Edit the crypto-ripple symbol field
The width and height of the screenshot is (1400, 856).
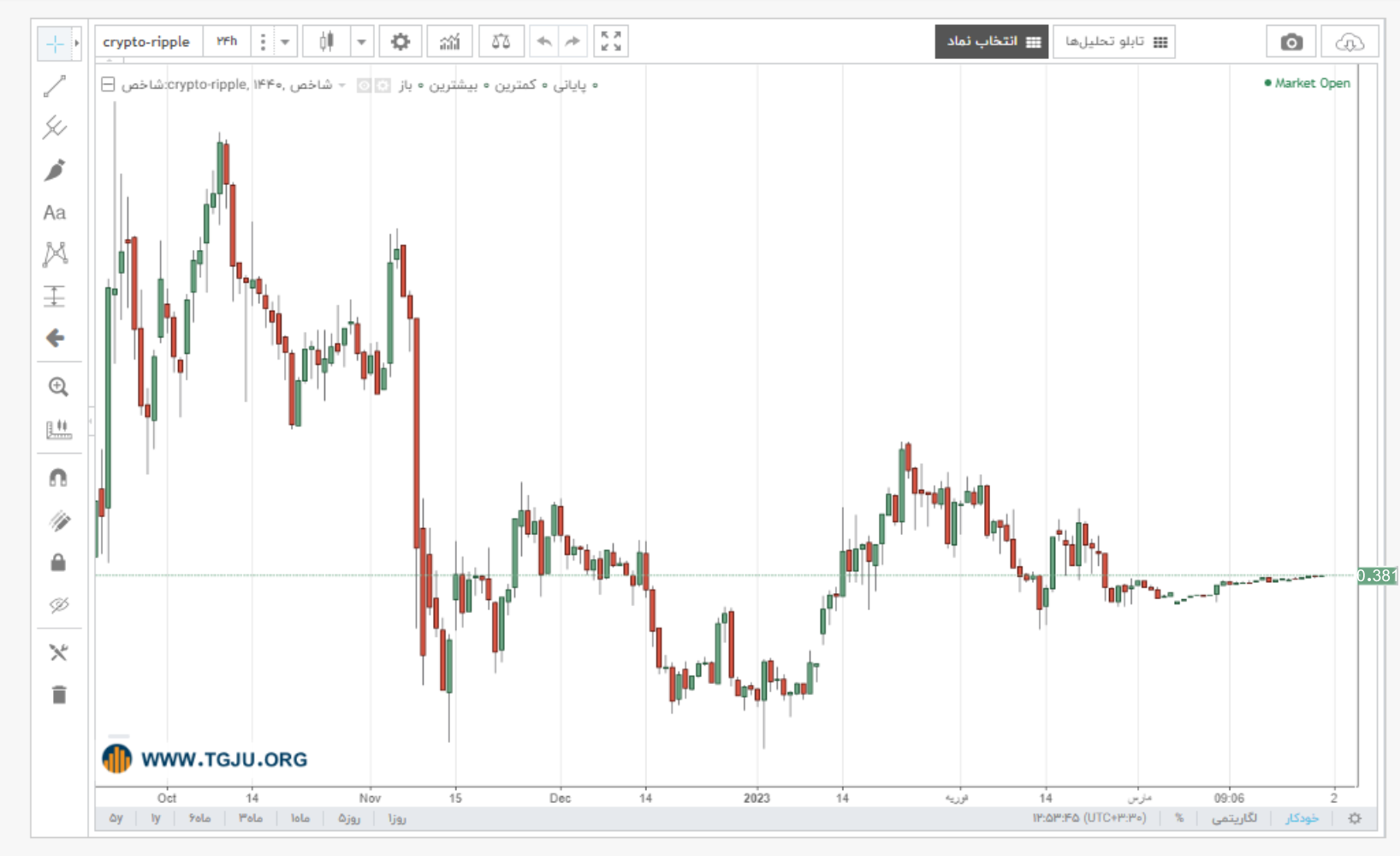(x=147, y=41)
